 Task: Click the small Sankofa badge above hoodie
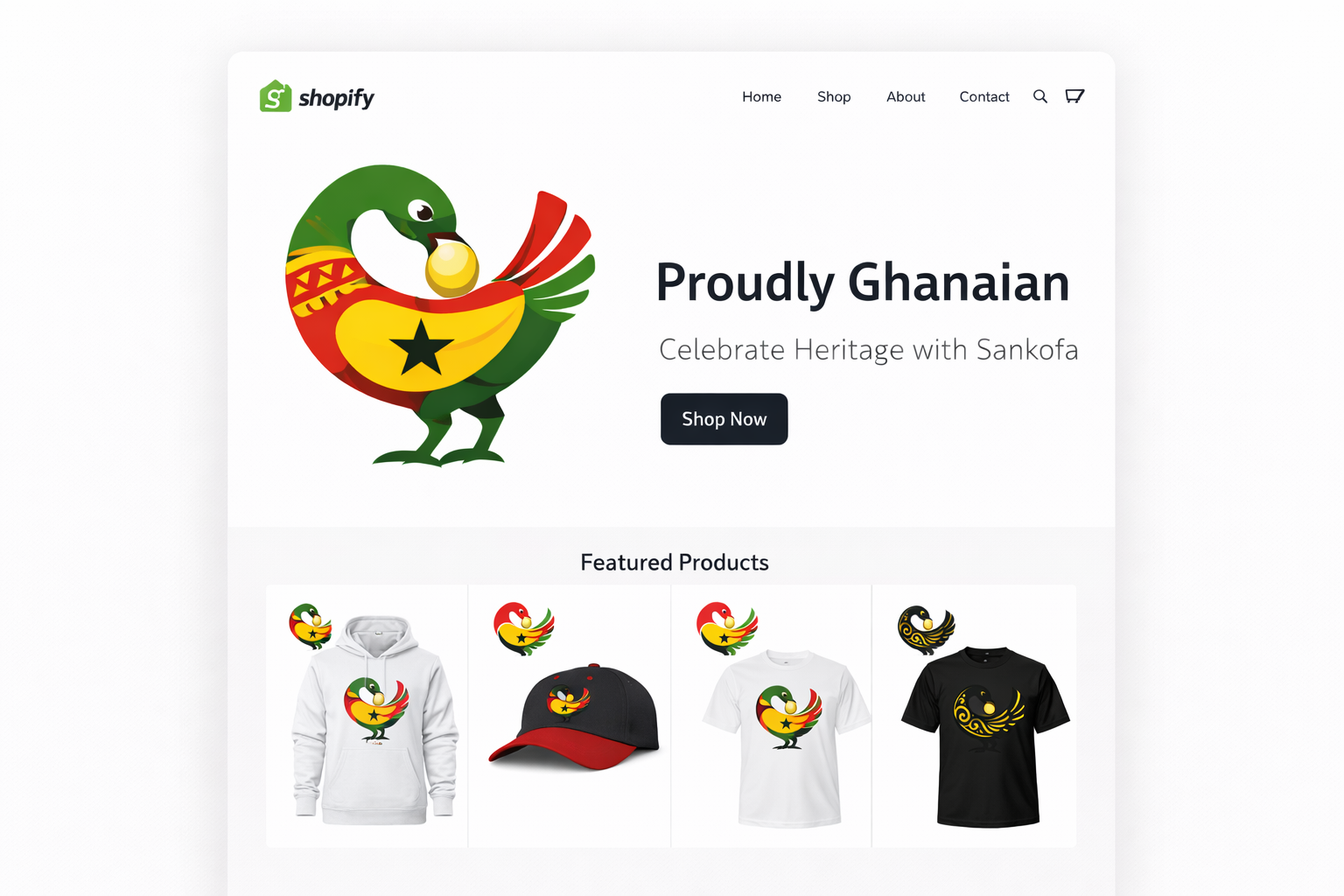pyautogui.click(x=311, y=626)
